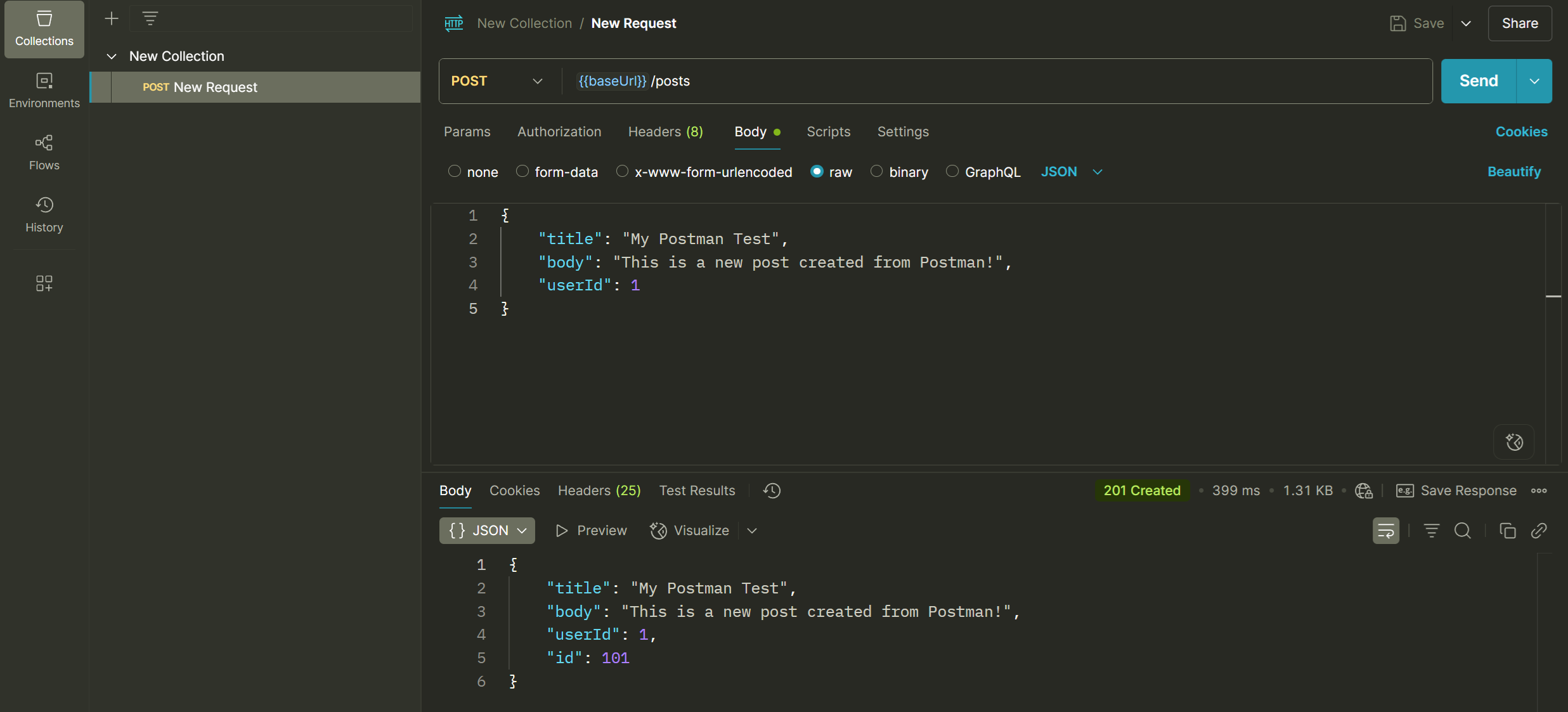Switch to the Params tab
This screenshot has height=712, width=1568.
pos(467,132)
